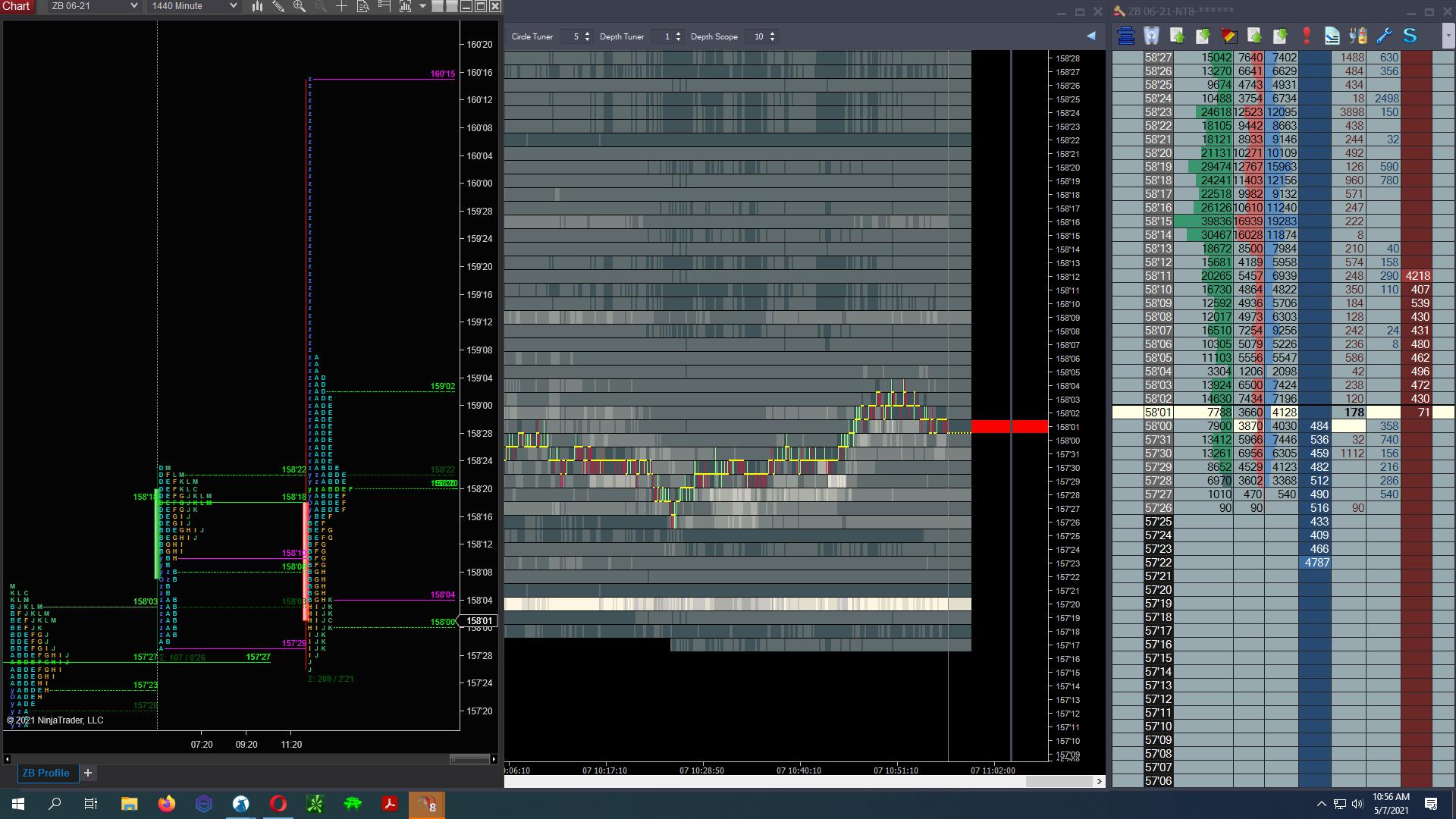The height and width of the screenshot is (819, 1456).
Task: Select the drawing tools pencil icon
Action: [278, 6]
